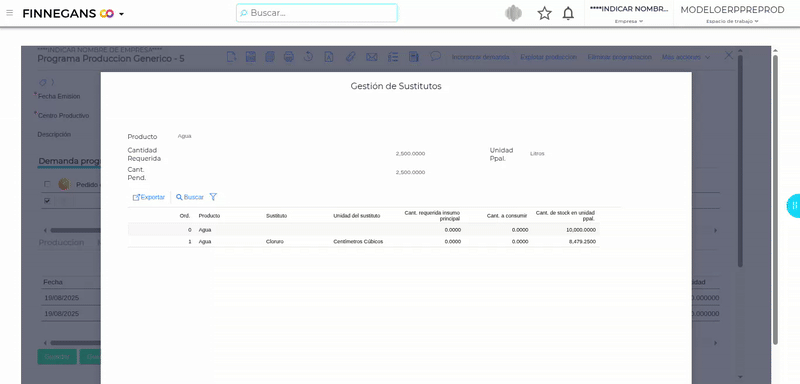Viewport: 800px width, 384px height.
Task: Click Cant. de stock en unidad ppal. header
Action: (x=565, y=216)
